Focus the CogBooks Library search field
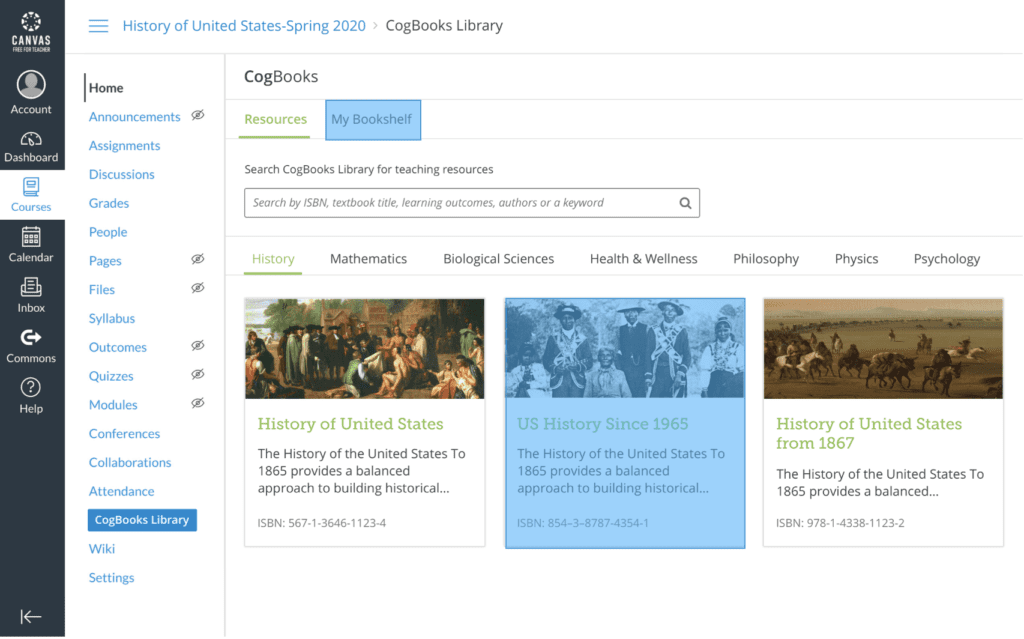This screenshot has width=1024, height=639. pos(472,203)
